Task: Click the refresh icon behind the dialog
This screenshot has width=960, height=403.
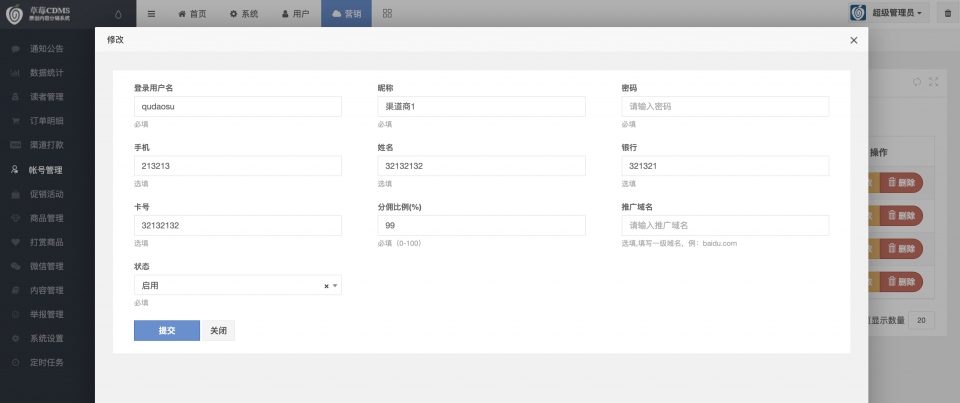Action: tap(917, 81)
